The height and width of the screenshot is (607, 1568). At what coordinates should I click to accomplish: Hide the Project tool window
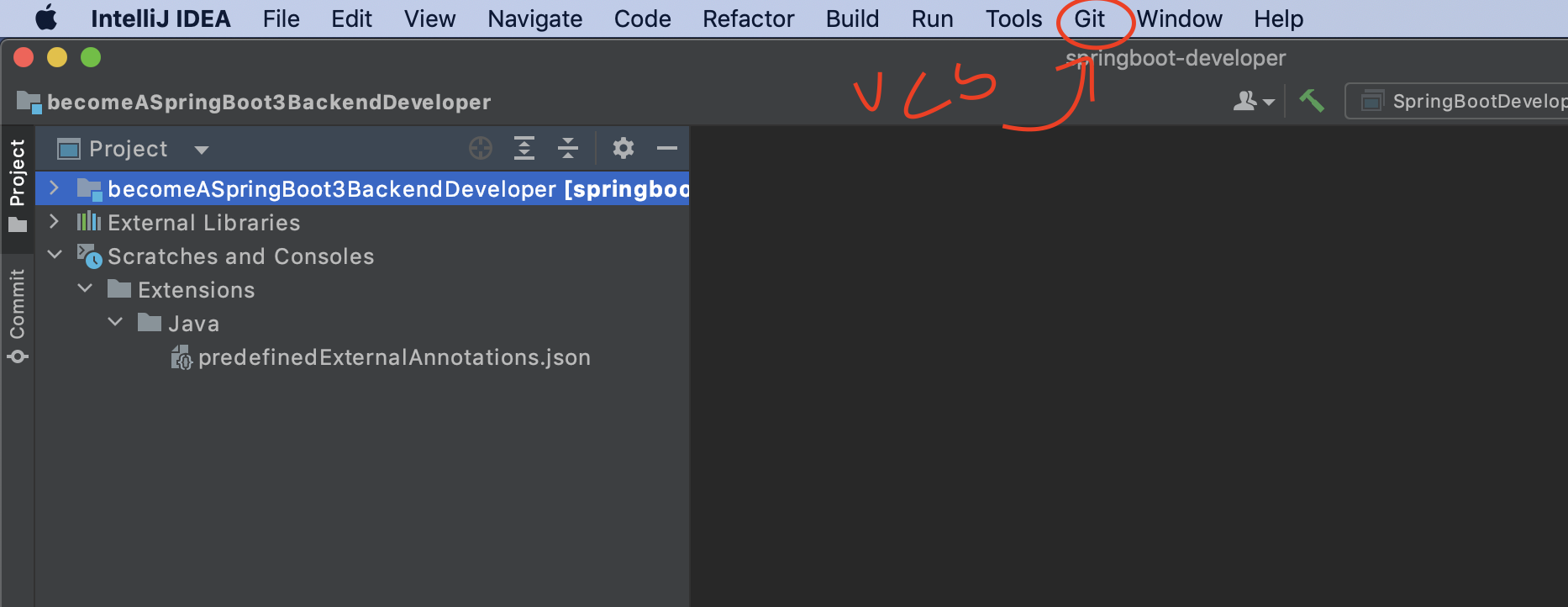[667, 148]
